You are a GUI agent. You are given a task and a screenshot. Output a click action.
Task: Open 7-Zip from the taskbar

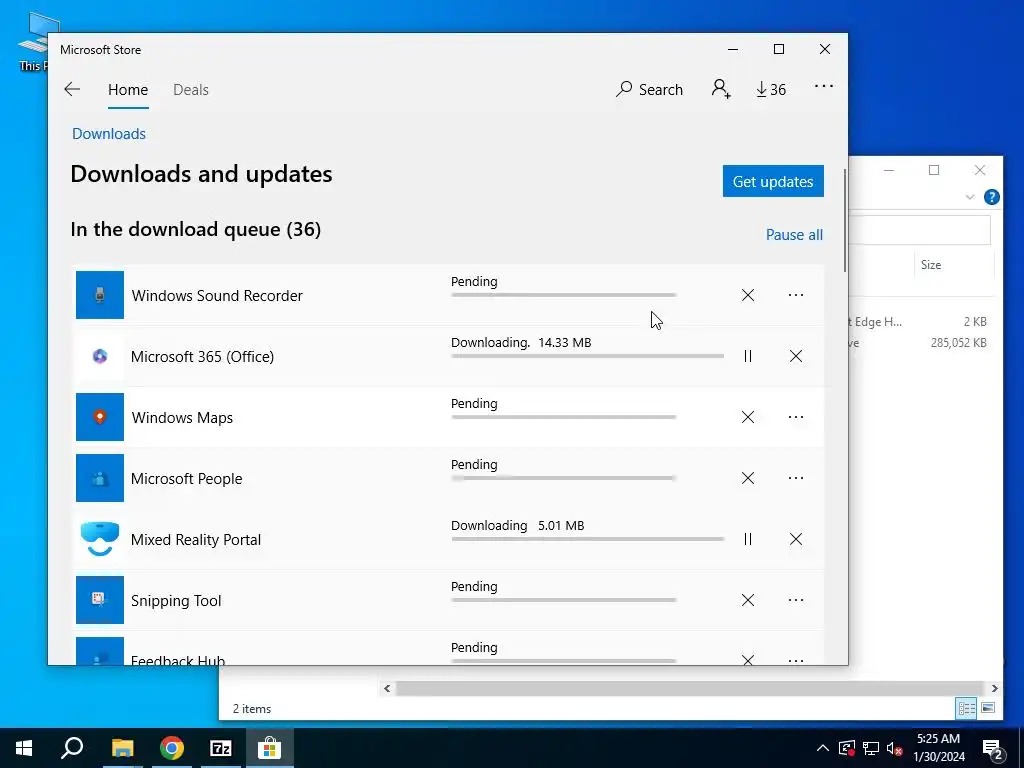click(221, 748)
